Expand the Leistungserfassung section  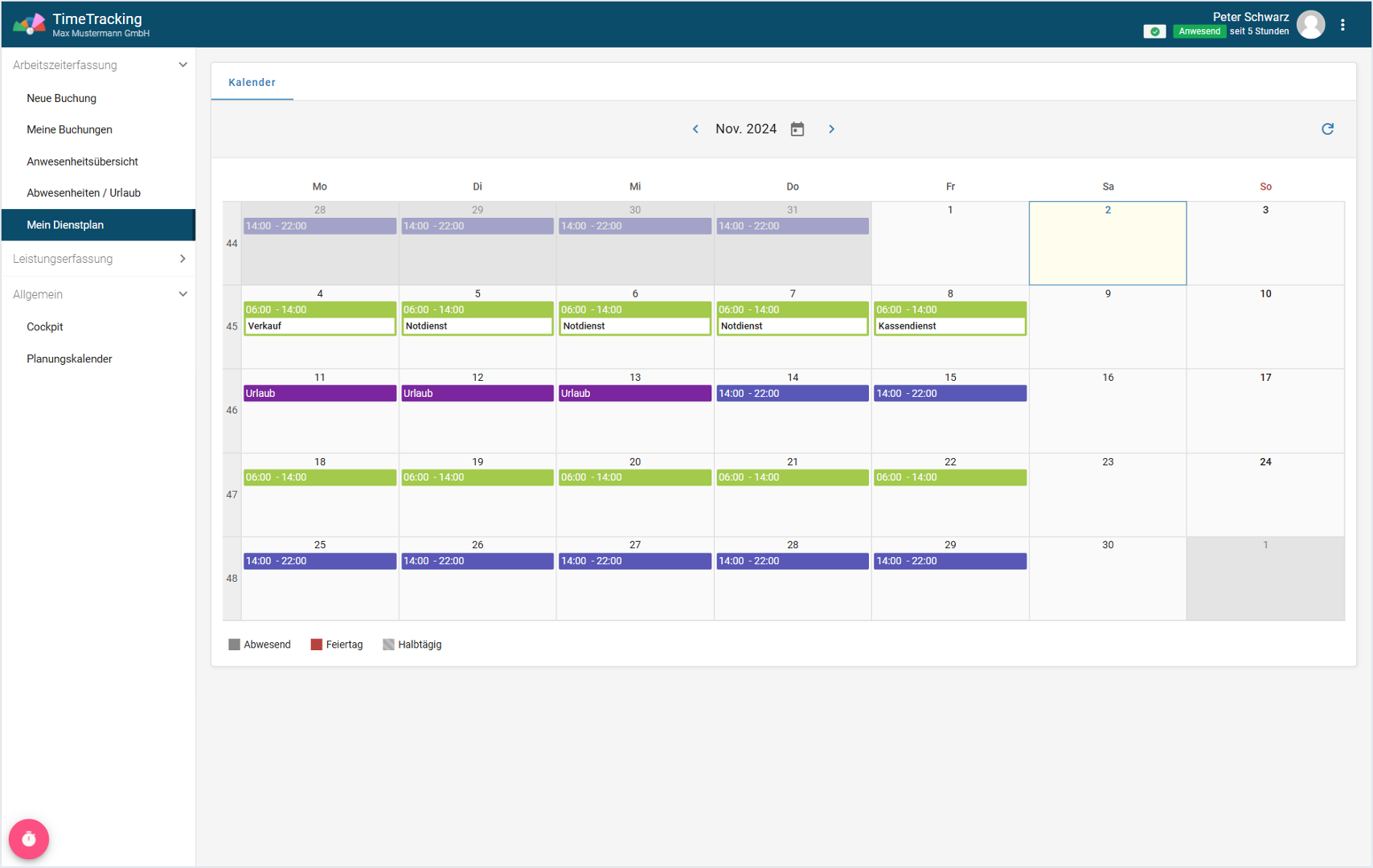pyautogui.click(x=182, y=259)
